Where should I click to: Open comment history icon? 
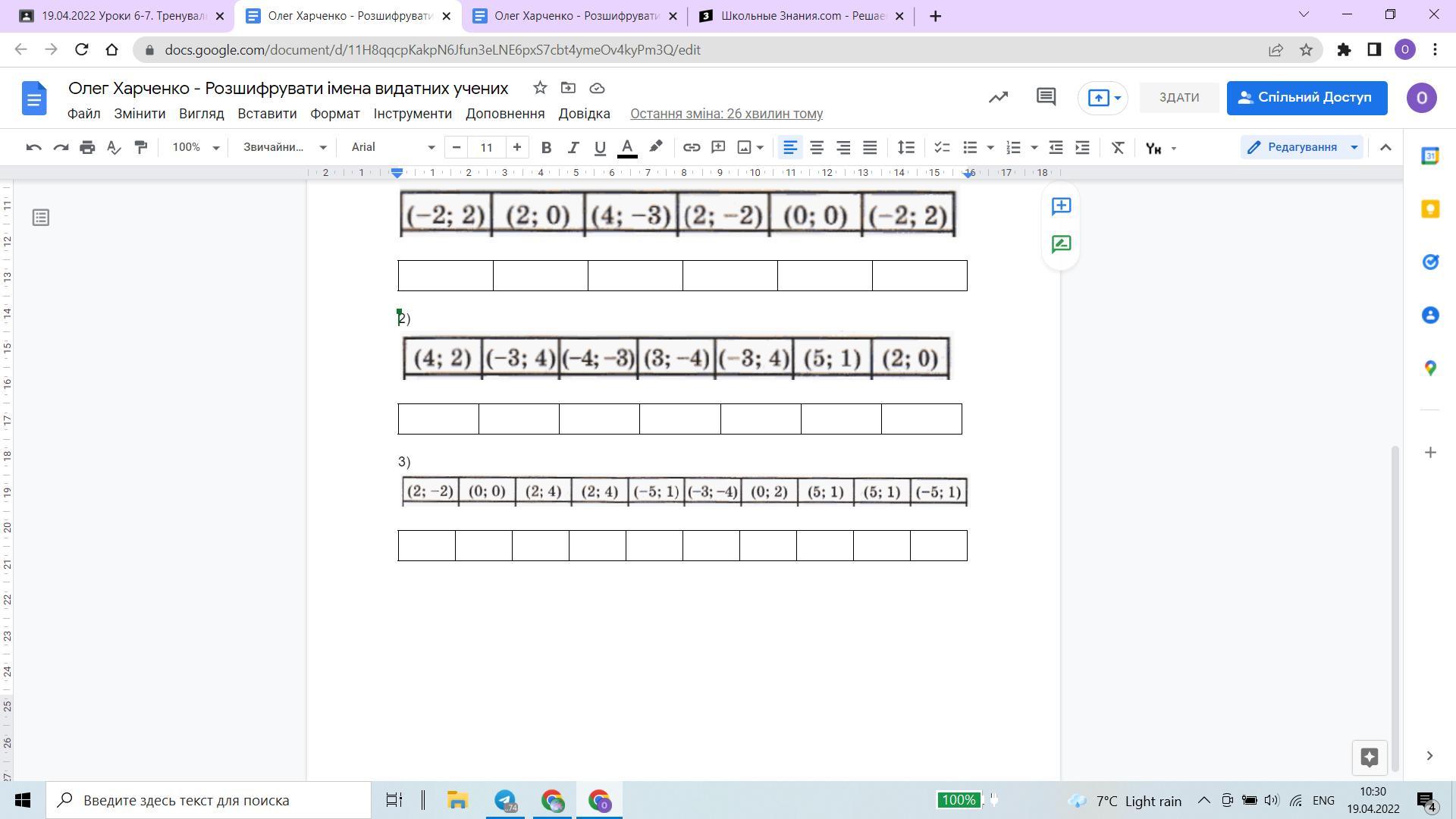coord(1046,97)
